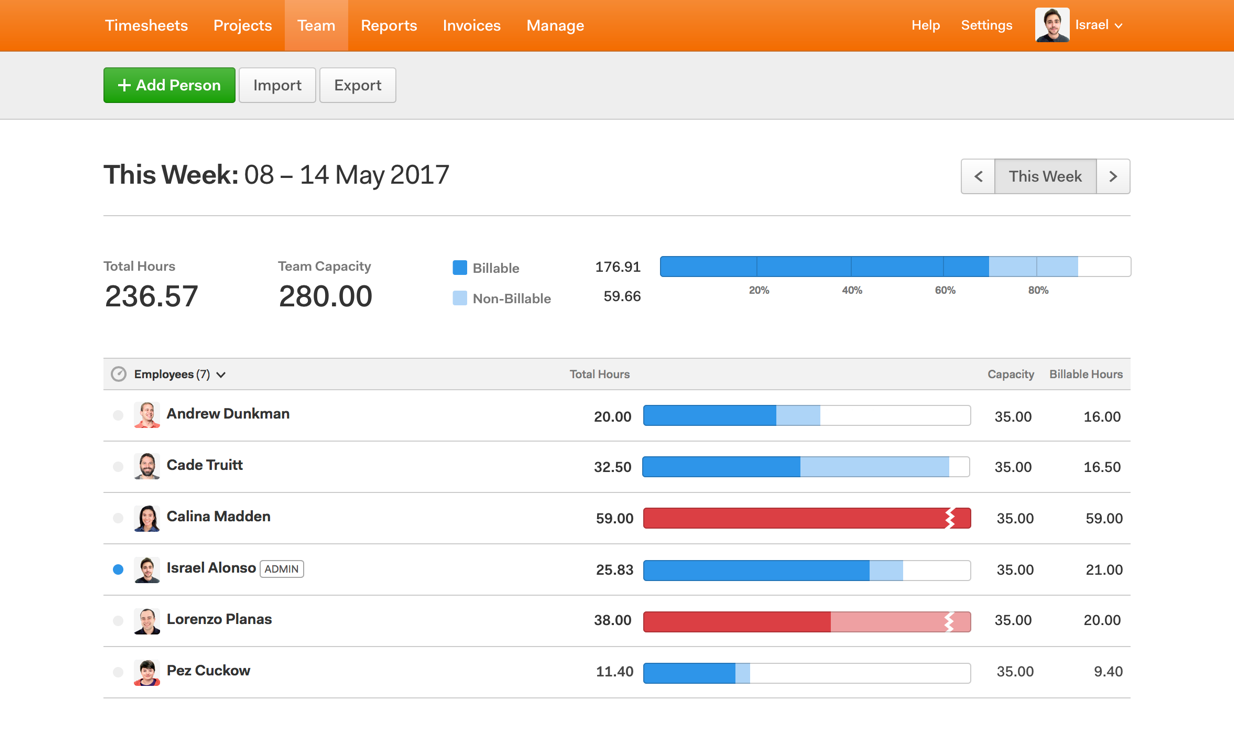This screenshot has width=1234, height=746.
Task: Click the Add Person button
Action: click(169, 85)
